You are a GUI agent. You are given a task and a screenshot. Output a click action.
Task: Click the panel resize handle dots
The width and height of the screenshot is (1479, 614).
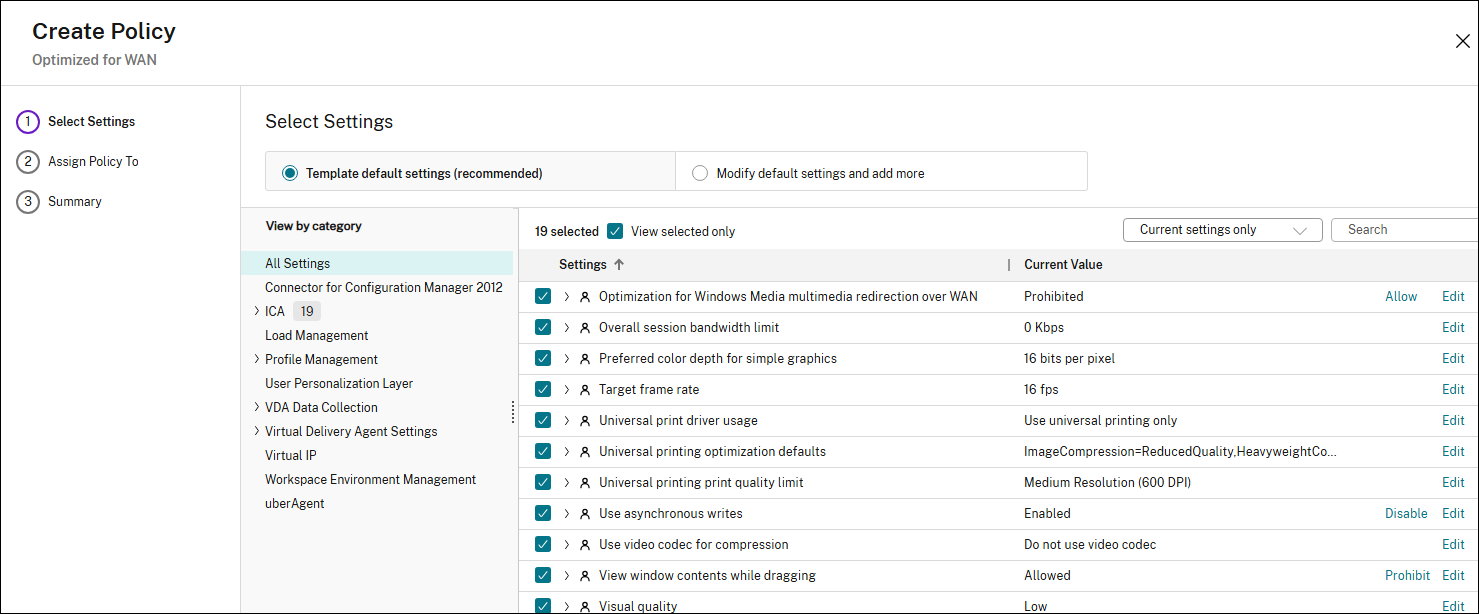513,412
